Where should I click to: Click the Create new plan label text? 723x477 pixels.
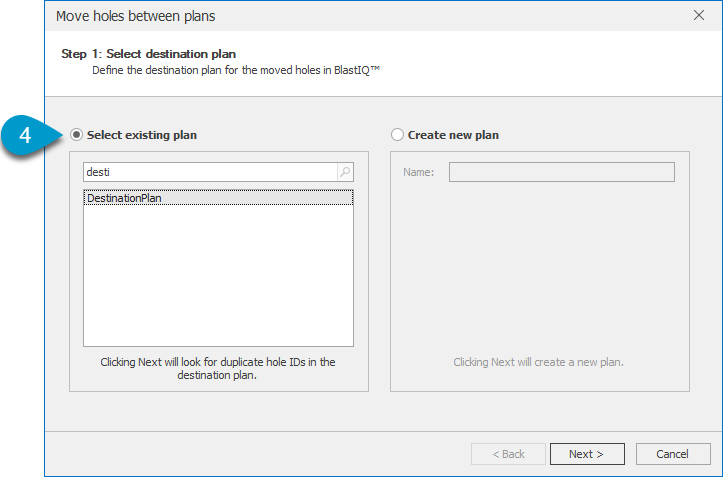(x=453, y=135)
